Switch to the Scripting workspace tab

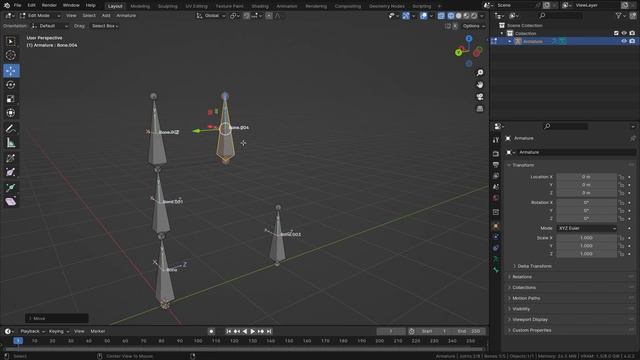coord(422,6)
